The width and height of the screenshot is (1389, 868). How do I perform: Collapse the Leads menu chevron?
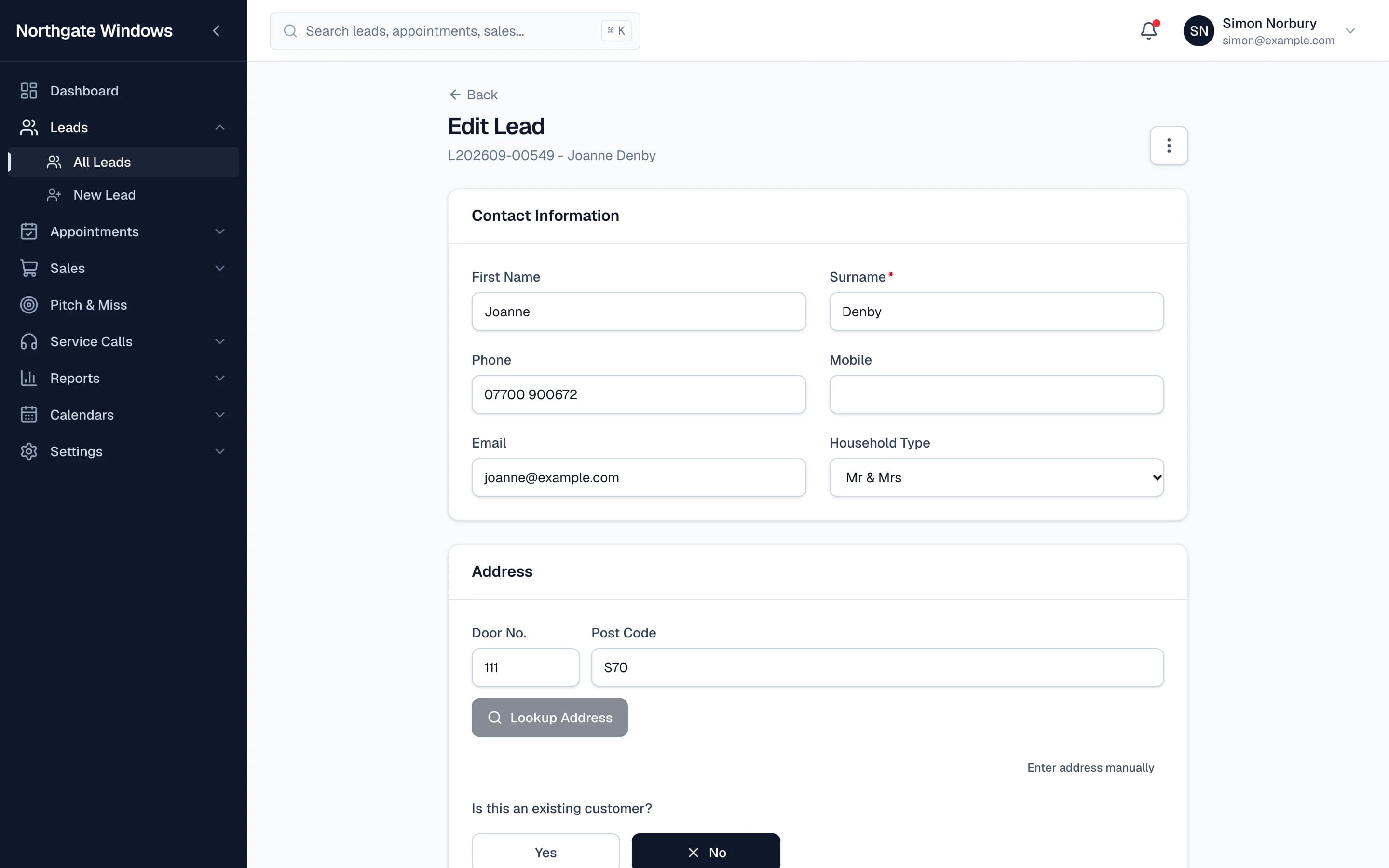tap(220, 127)
